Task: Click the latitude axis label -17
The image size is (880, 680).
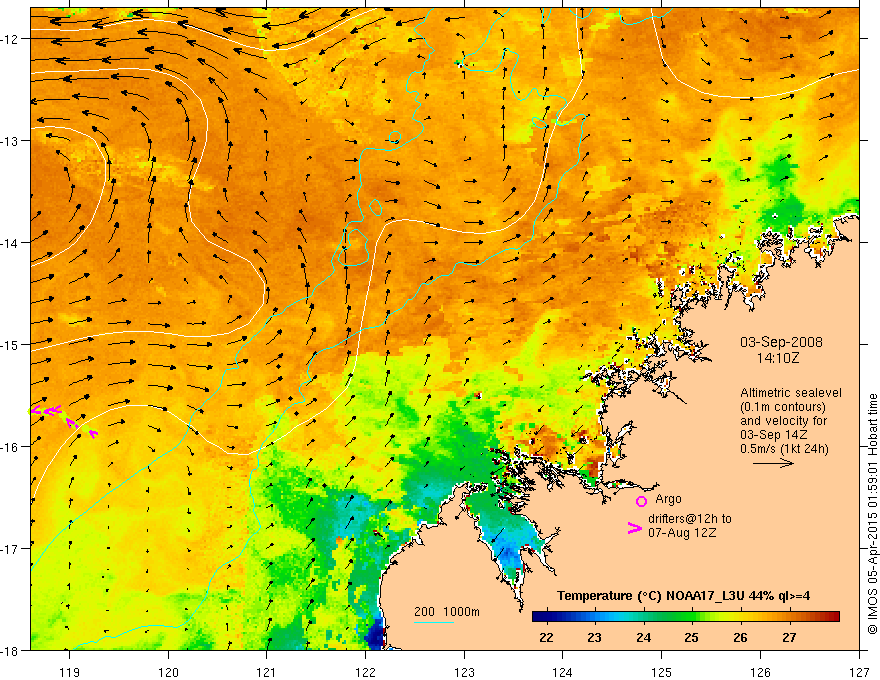Action: click(10, 549)
